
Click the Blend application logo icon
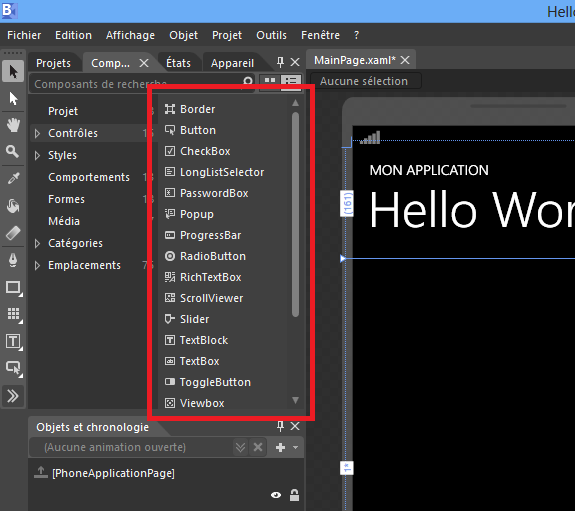[x=9, y=10]
